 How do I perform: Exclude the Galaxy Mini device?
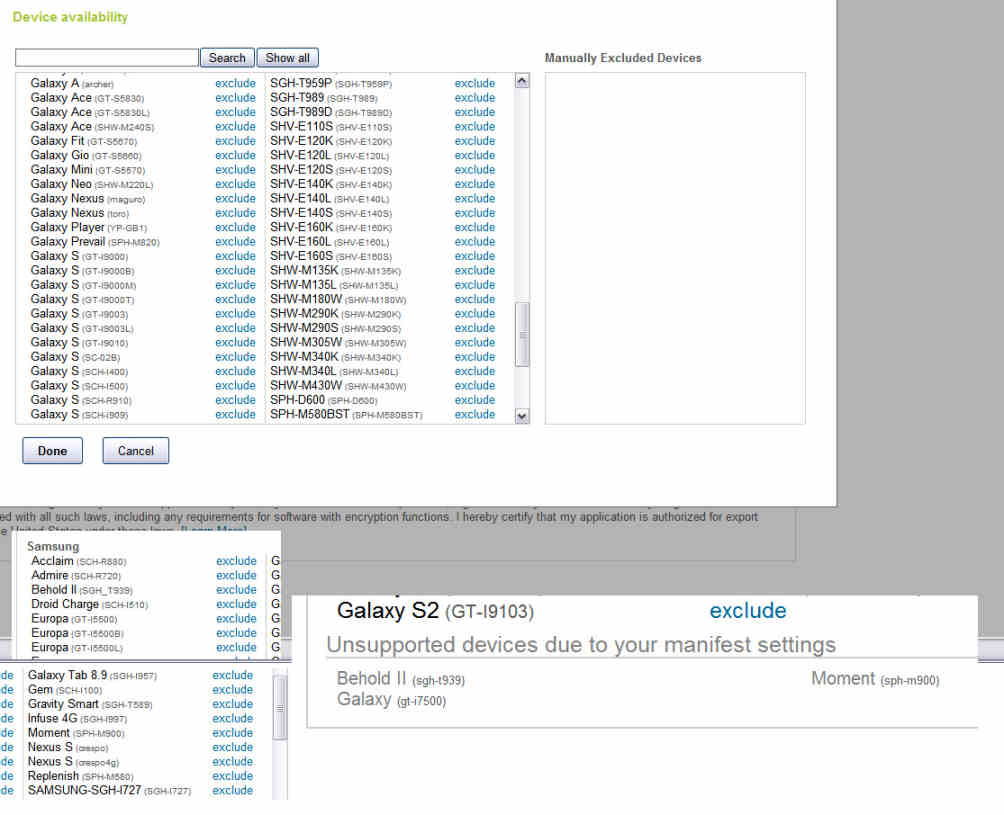(x=236, y=170)
